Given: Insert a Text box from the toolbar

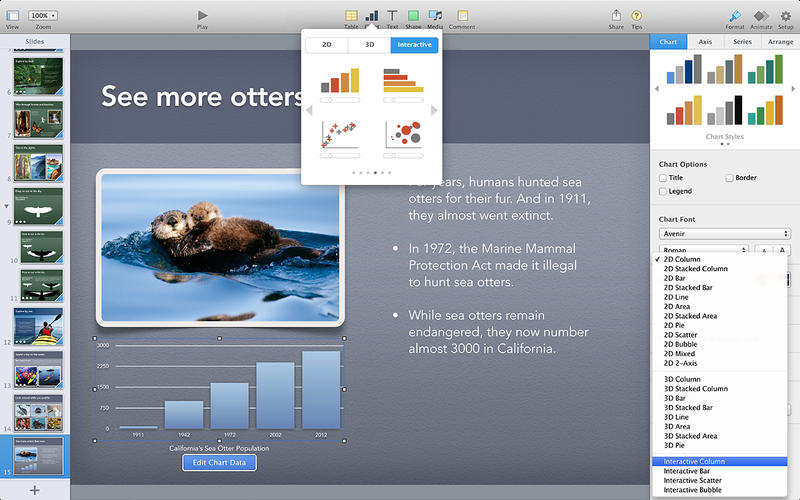Looking at the screenshot, I should [392, 15].
